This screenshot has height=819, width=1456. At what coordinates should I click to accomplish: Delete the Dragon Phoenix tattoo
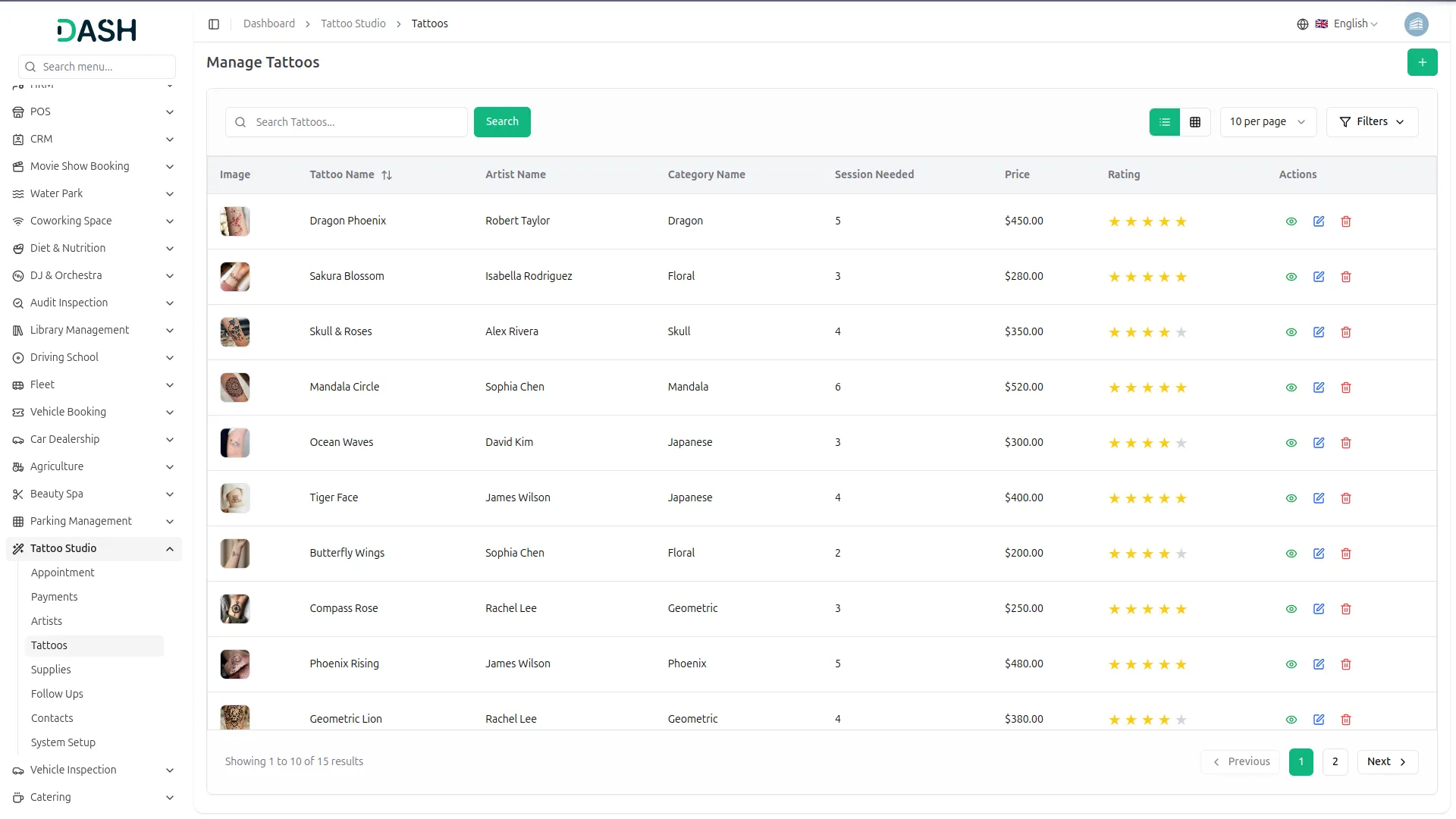tap(1346, 221)
